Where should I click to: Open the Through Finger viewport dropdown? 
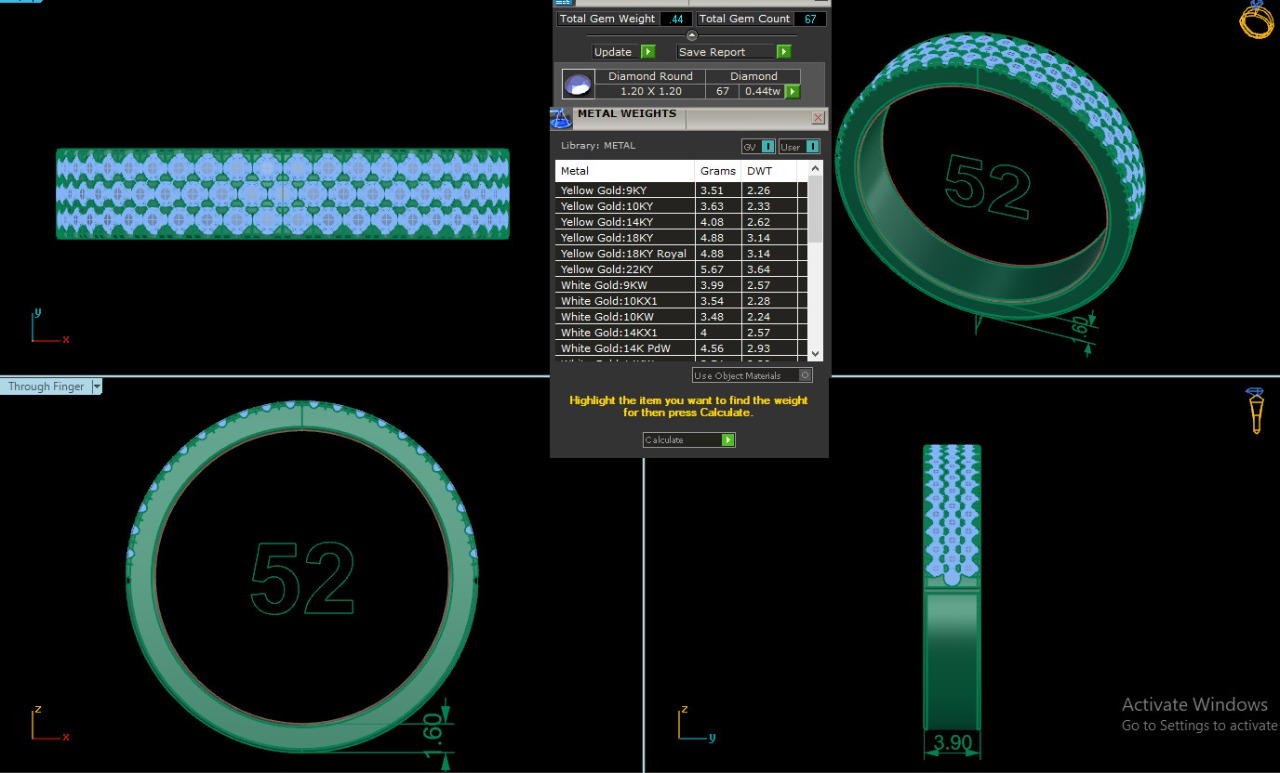(97, 387)
